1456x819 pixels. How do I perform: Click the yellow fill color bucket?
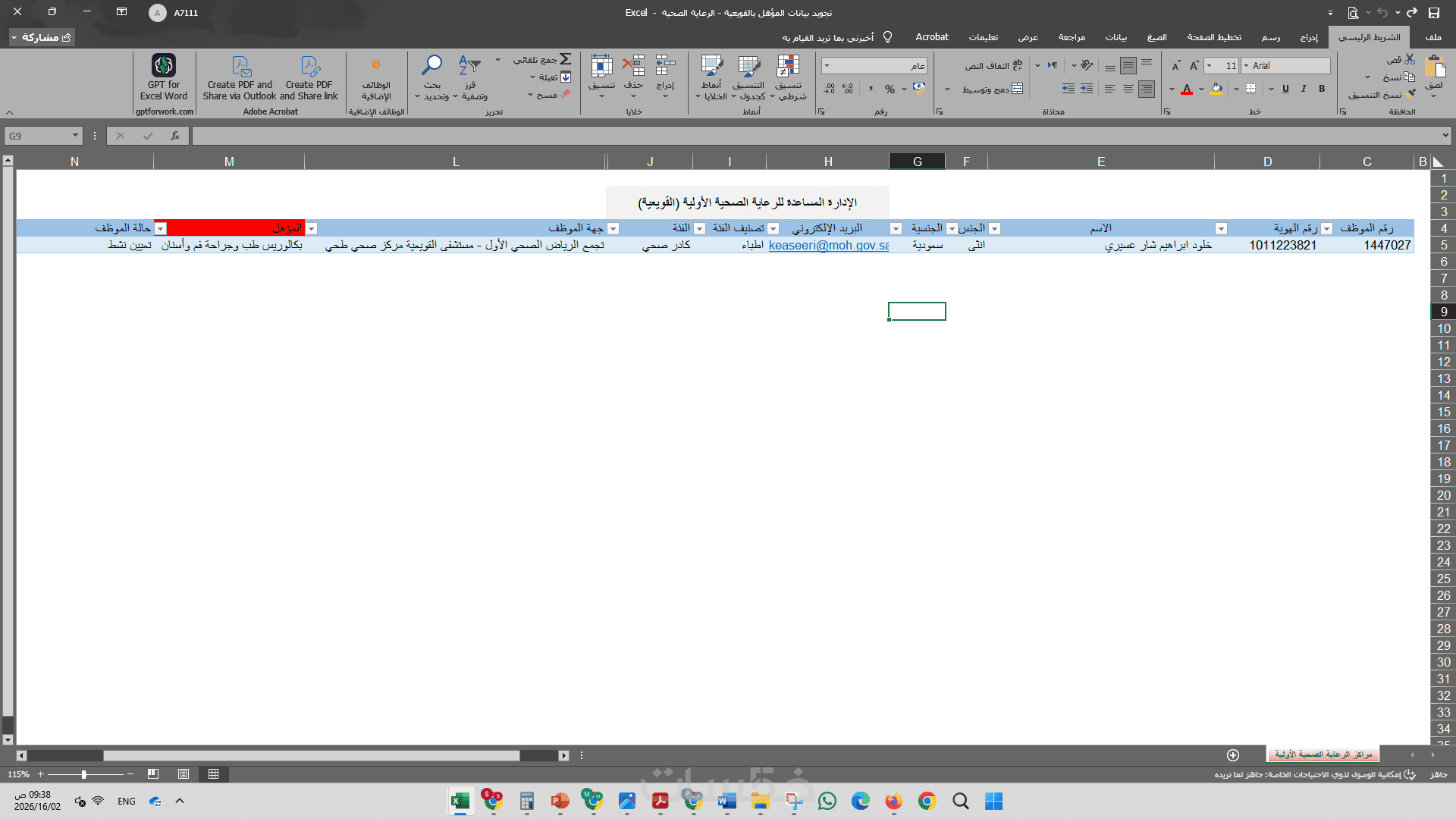pyautogui.click(x=1216, y=89)
